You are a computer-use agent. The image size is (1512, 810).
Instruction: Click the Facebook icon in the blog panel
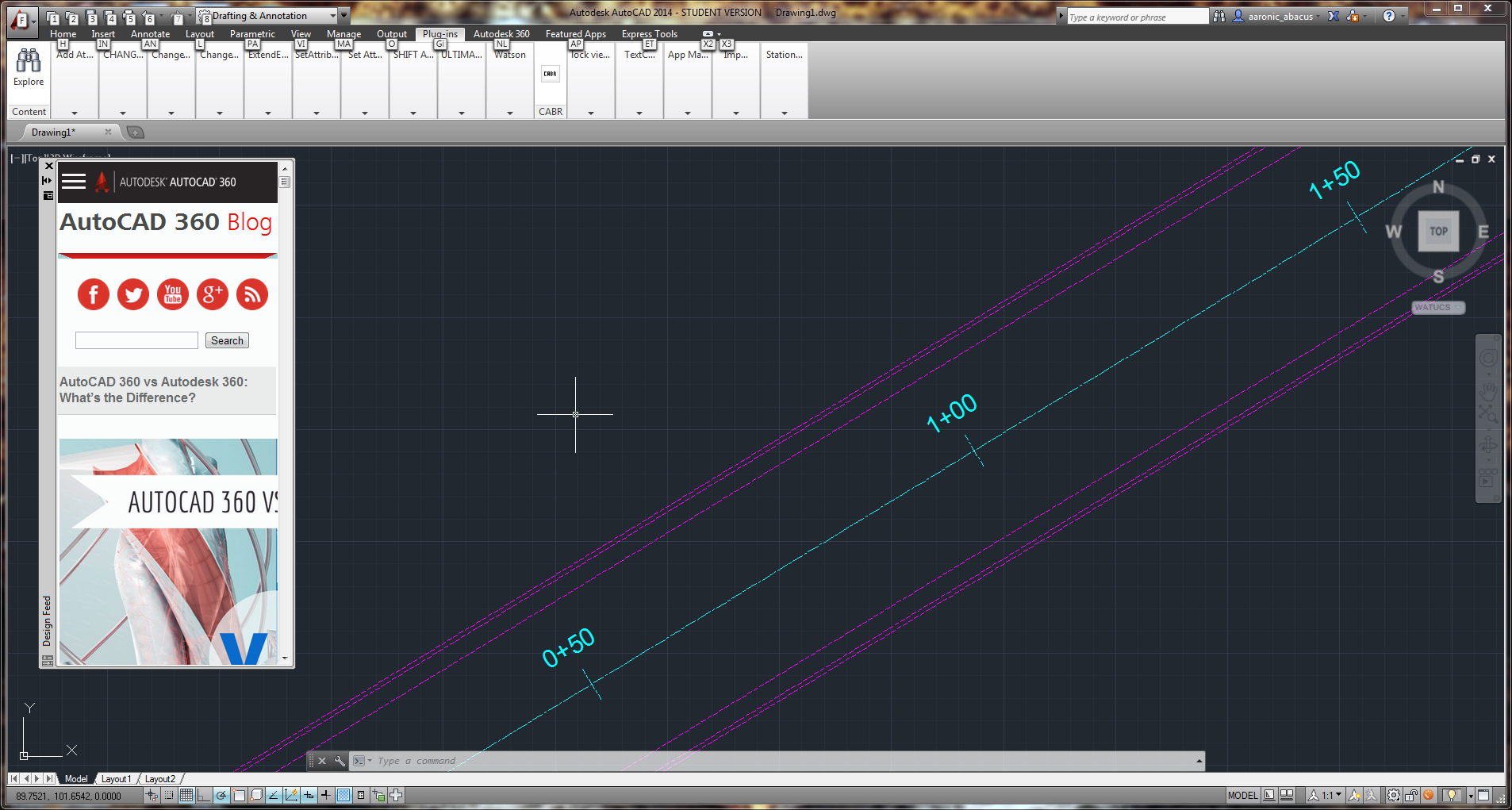(x=94, y=294)
